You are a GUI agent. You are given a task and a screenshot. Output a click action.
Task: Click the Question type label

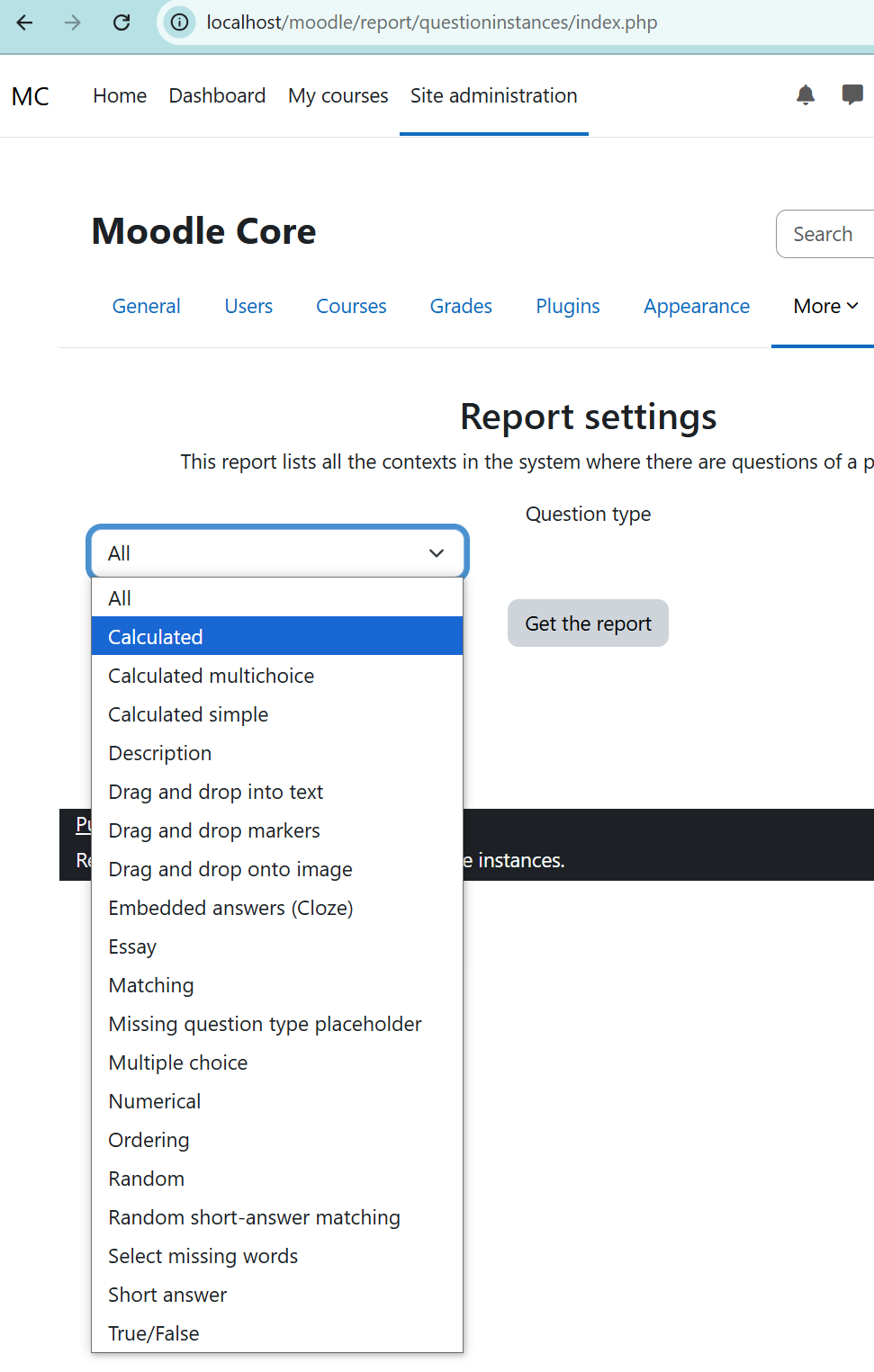588,514
